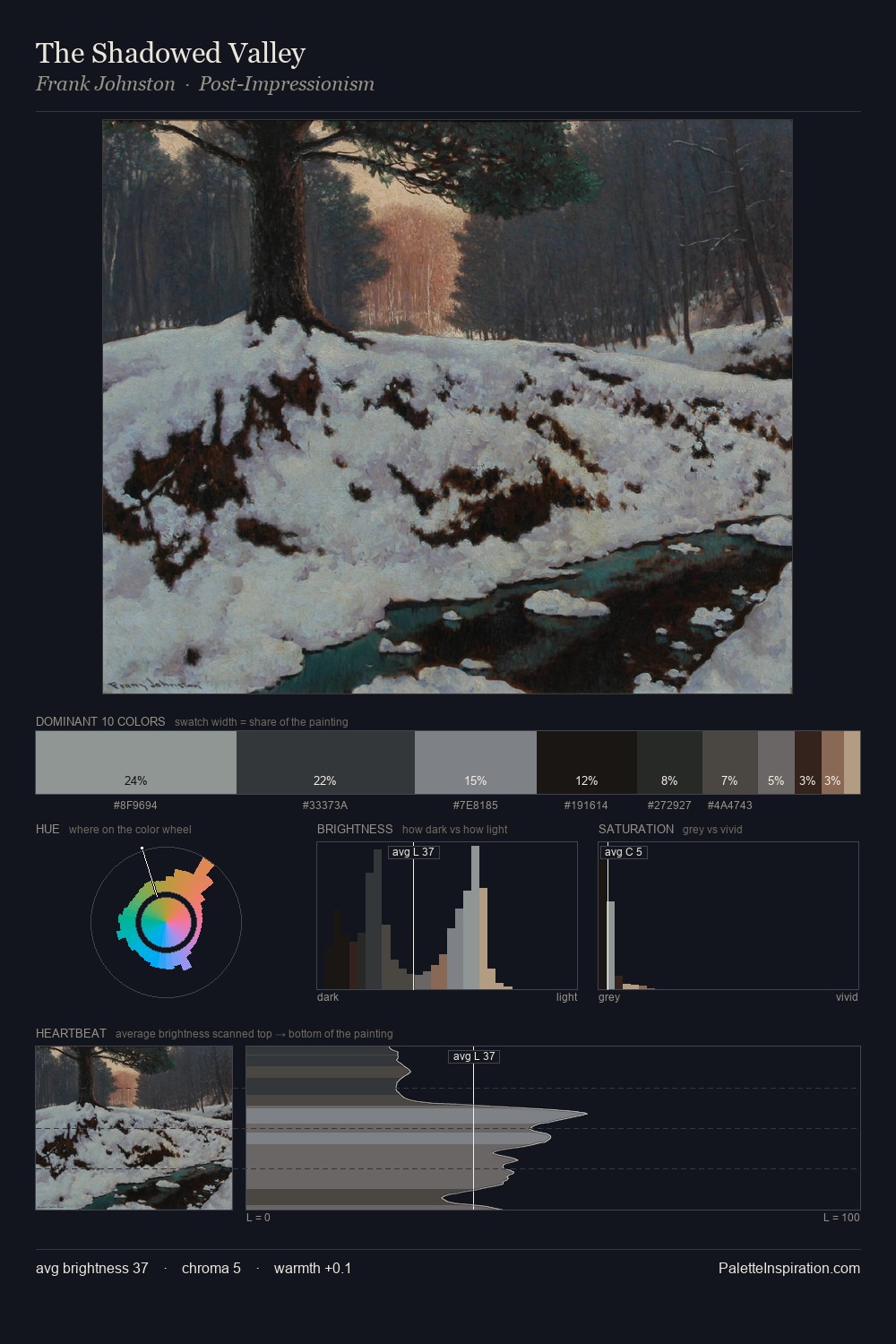
Task: Click the small painting thumbnail in Heartbeat
Action: (134, 1128)
